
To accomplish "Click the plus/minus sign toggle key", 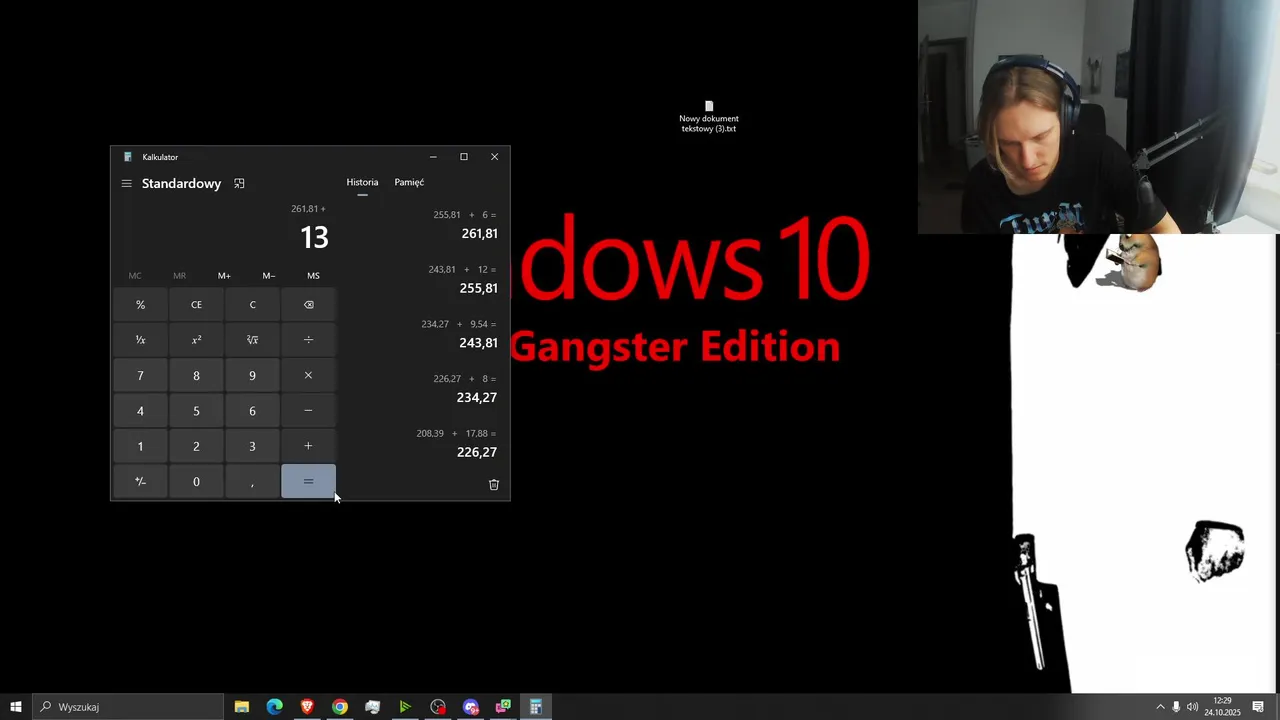I will pos(140,482).
